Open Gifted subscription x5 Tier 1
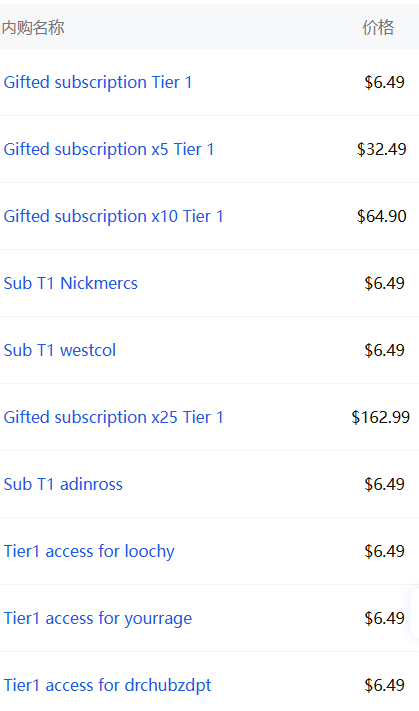Screen dimensions: 419x711 (109, 149)
